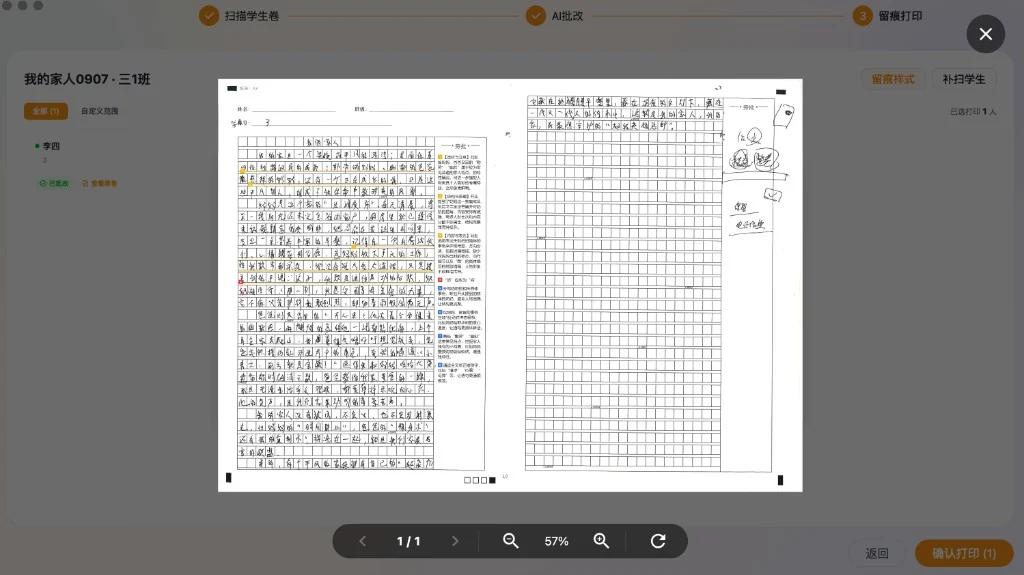Select the 自定义范围 filter tab
The image size is (1024, 575).
click(x=100, y=111)
